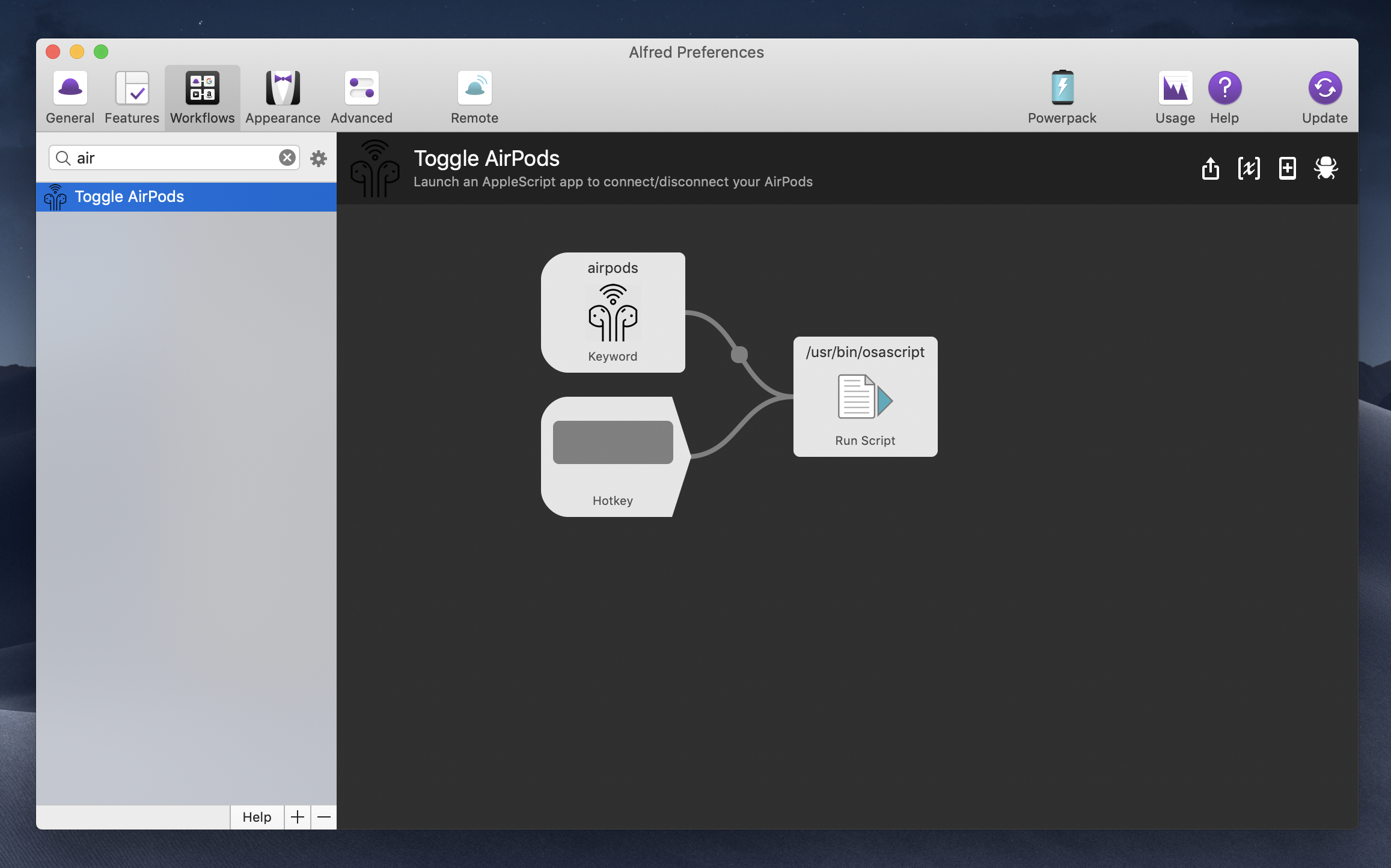Image resolution: width=1391 pixels, height=868 pixels.
Task: Click the connection node dot between Keyword and Script
Action: click(x=739, y=355)
